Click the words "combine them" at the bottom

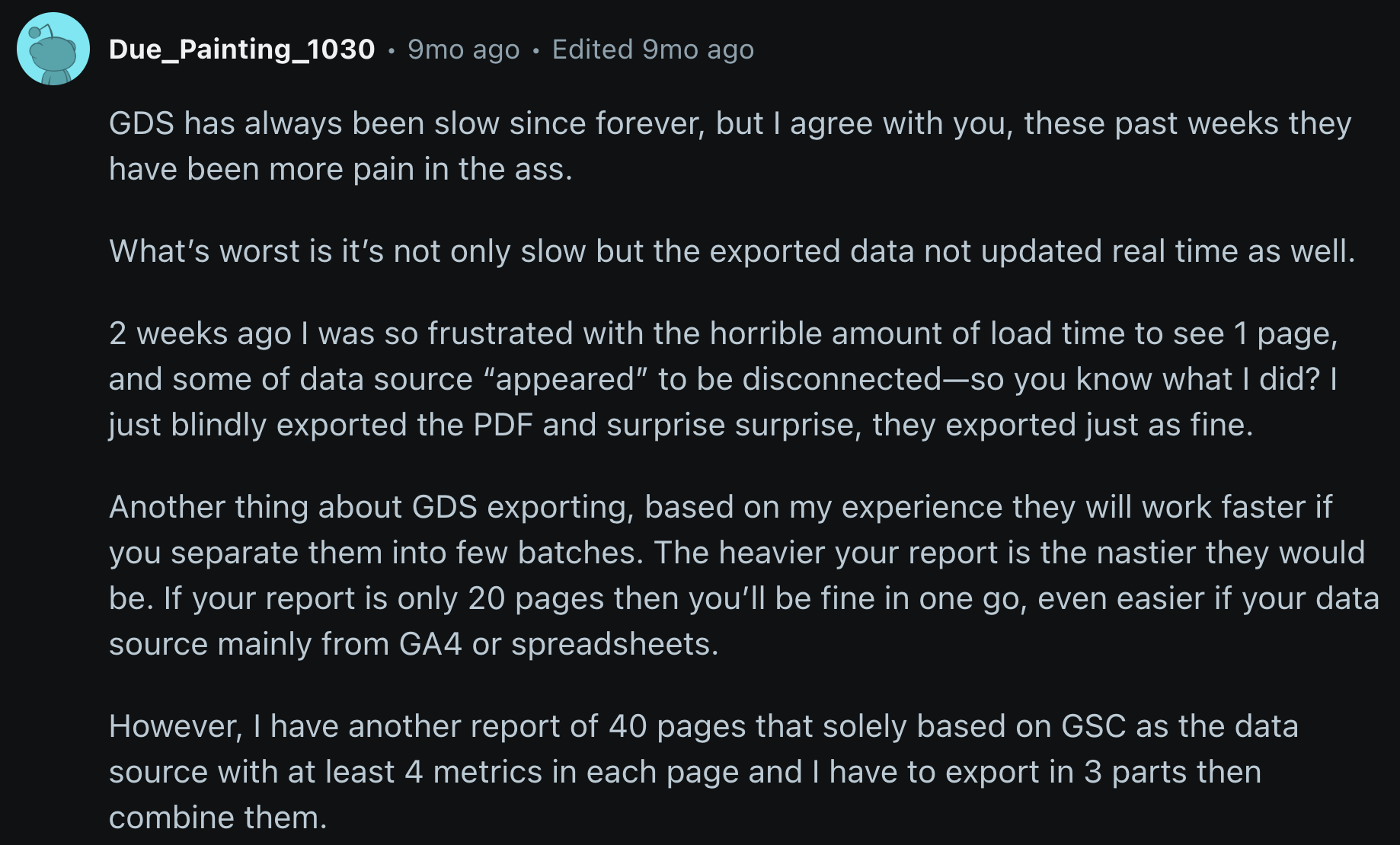217,818
